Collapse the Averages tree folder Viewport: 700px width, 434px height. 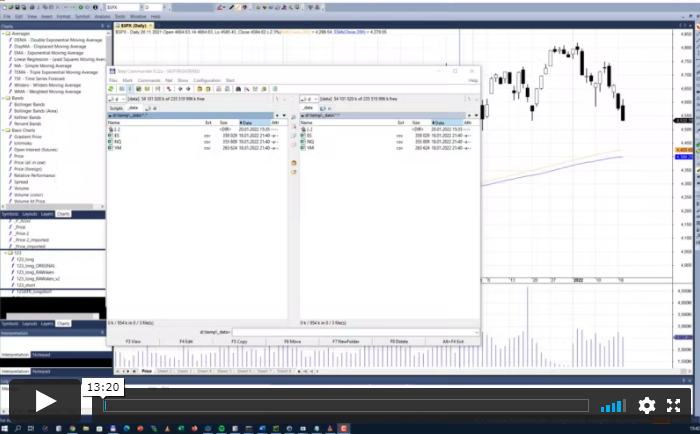click(3, 33)
